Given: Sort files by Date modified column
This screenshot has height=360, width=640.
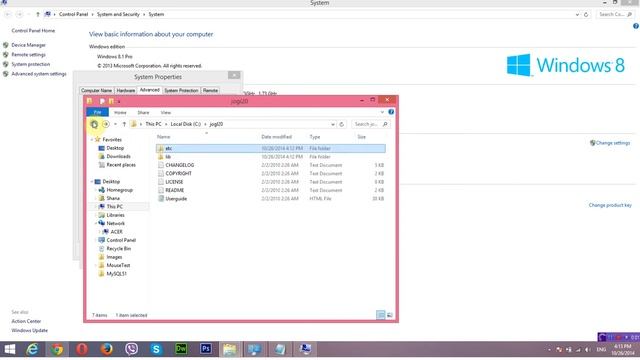Looking at the screenshot, I should click(276, 137).
